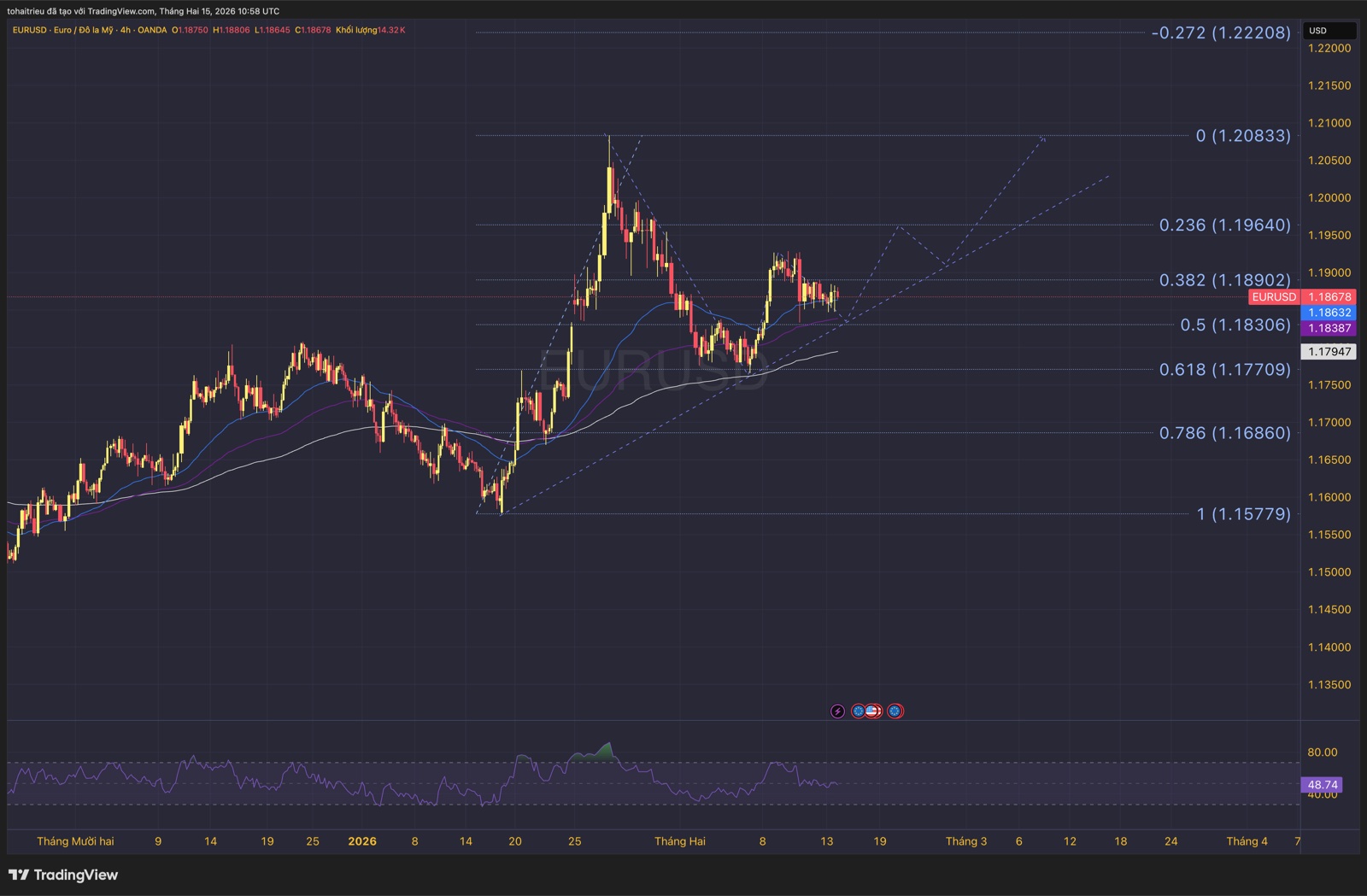Open the USD currency selector on price axis
This screenshot has height=896, width=1367.
click(x=1329, y=31)
